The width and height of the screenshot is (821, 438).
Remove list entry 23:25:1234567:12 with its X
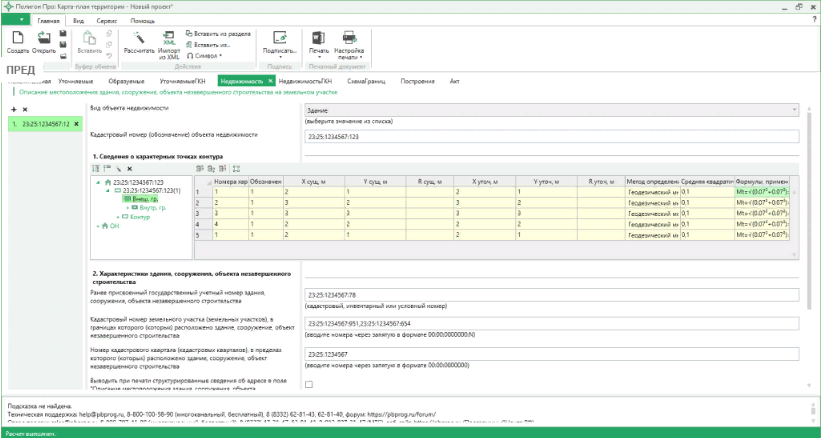click(x=76, y=123)
